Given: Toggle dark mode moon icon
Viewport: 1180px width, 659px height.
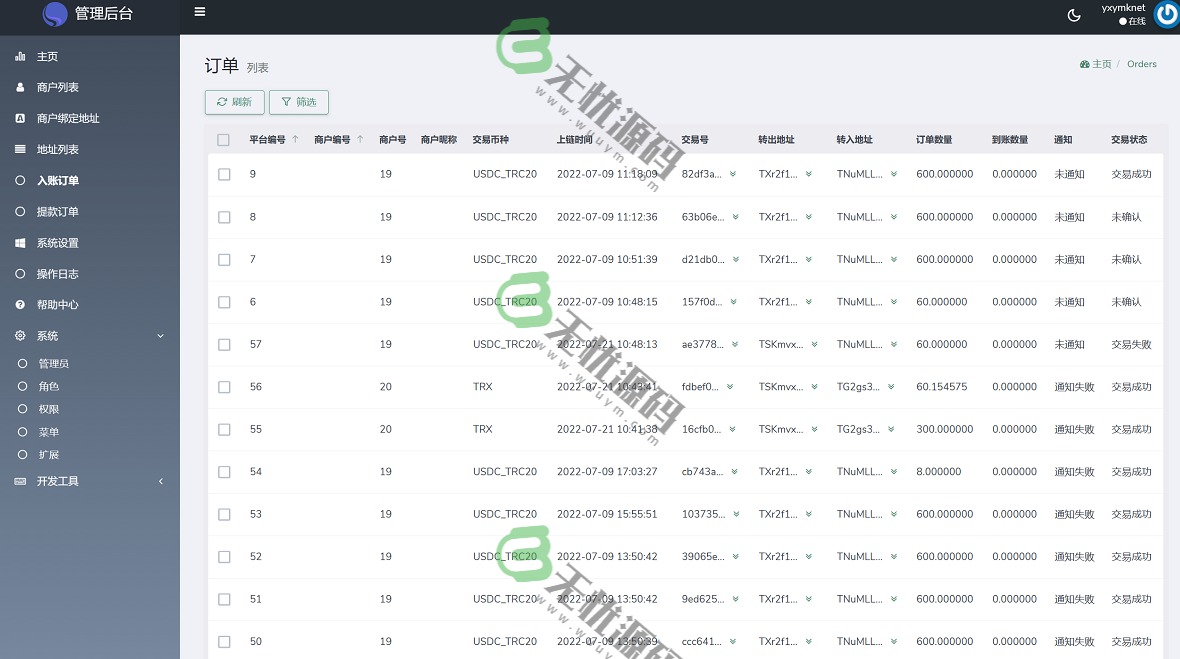Looking at the screenshot, I should [x=1074, y=15].
